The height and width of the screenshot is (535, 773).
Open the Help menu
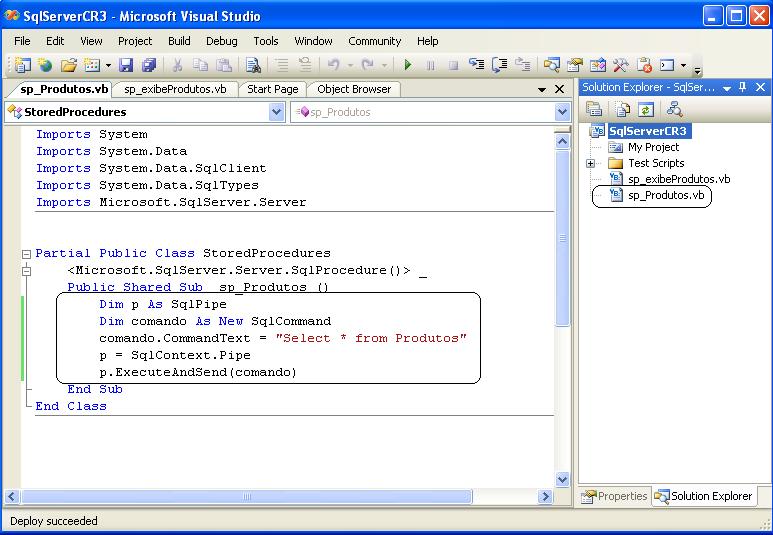pyautogui.click(x=427, y=41)
